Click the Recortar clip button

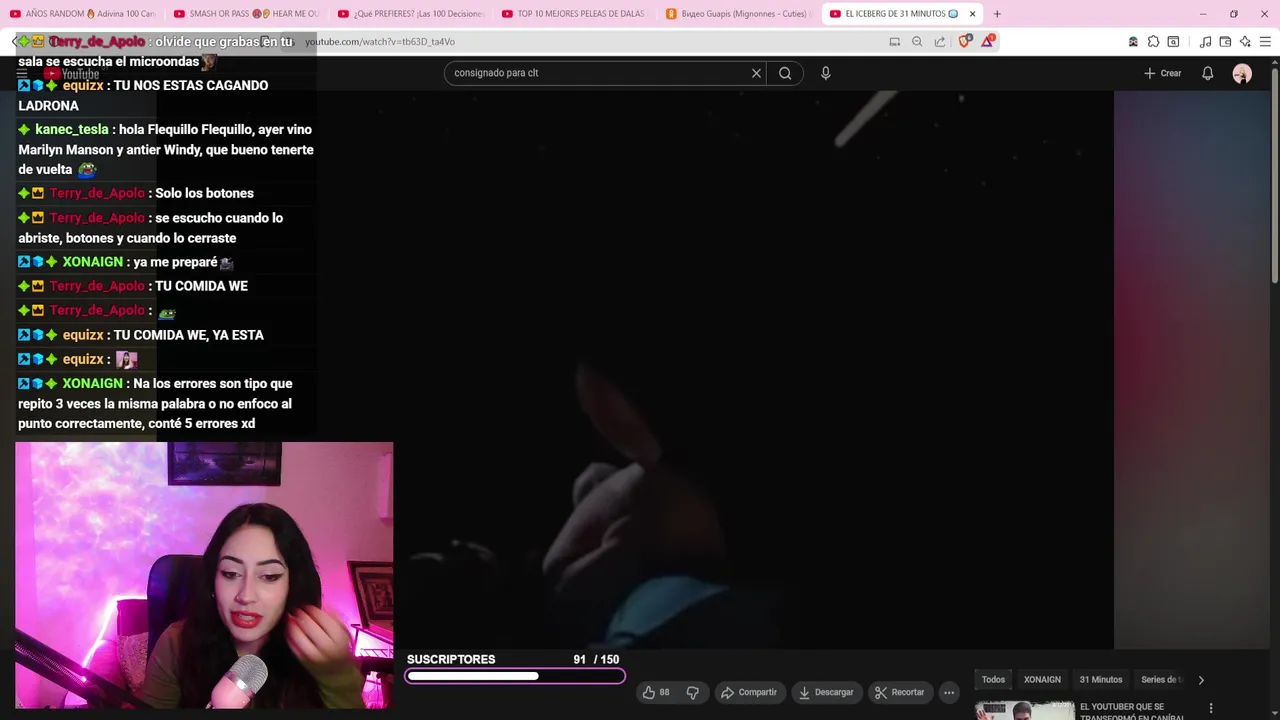pos(899,692)
